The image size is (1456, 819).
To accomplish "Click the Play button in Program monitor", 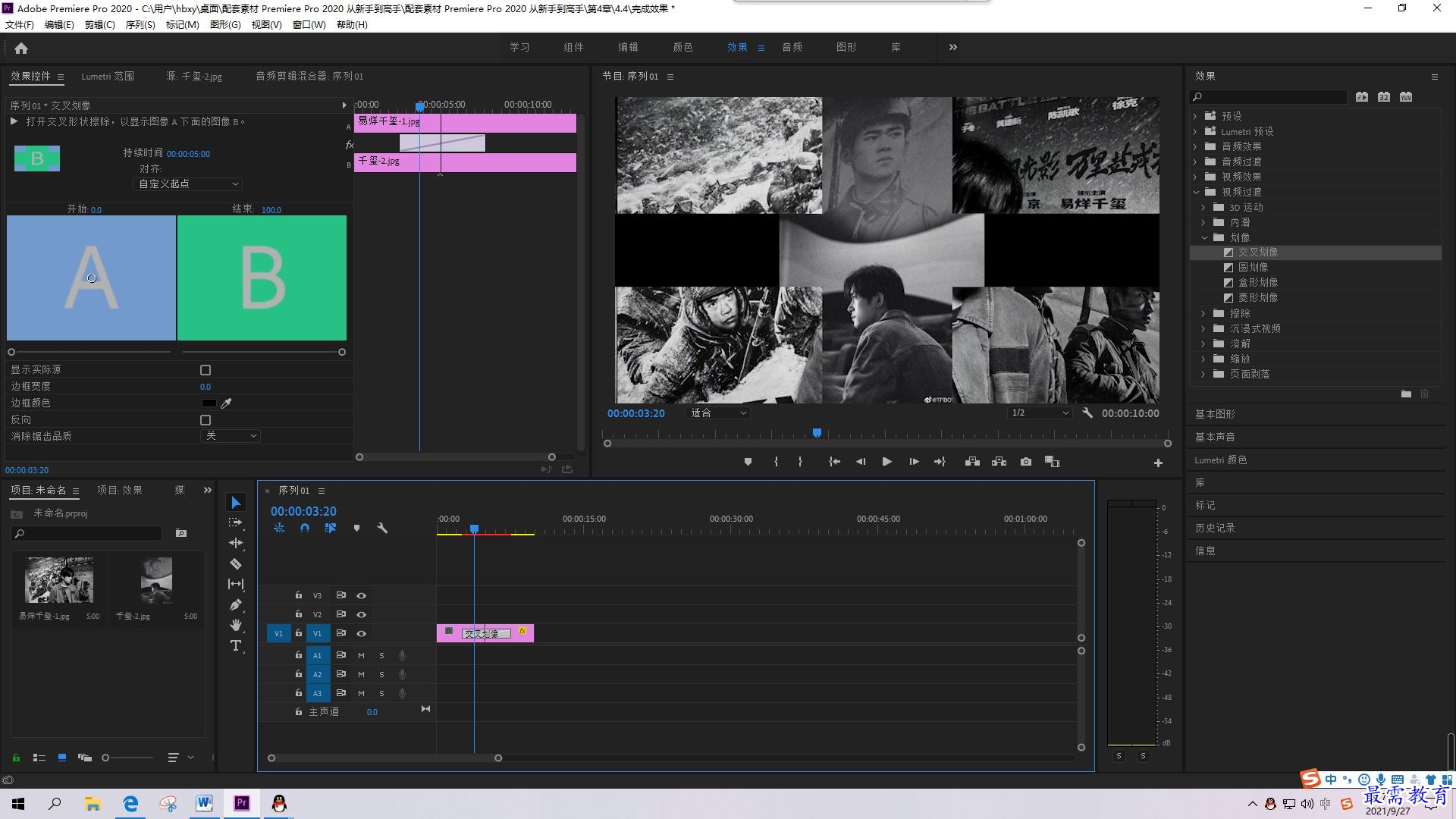I will click(x=886, y=462).
